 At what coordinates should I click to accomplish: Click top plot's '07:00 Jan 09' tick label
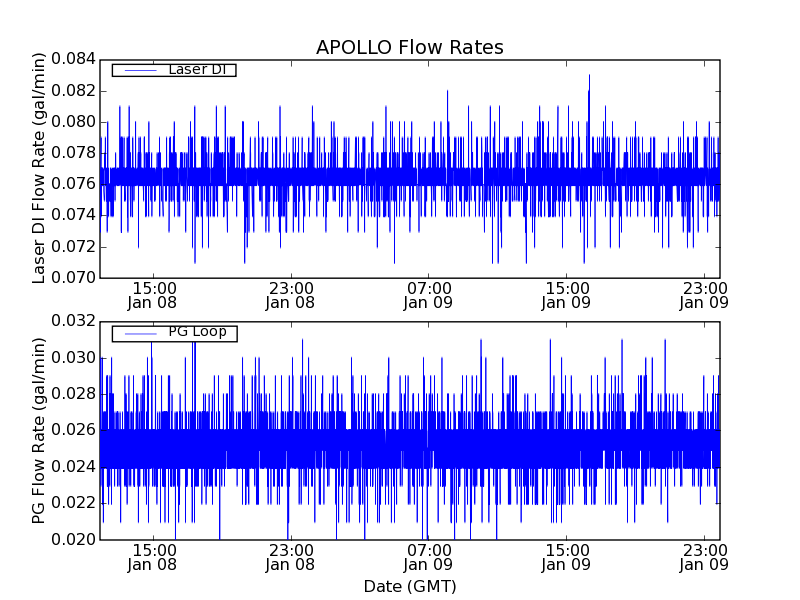[429, 295]
